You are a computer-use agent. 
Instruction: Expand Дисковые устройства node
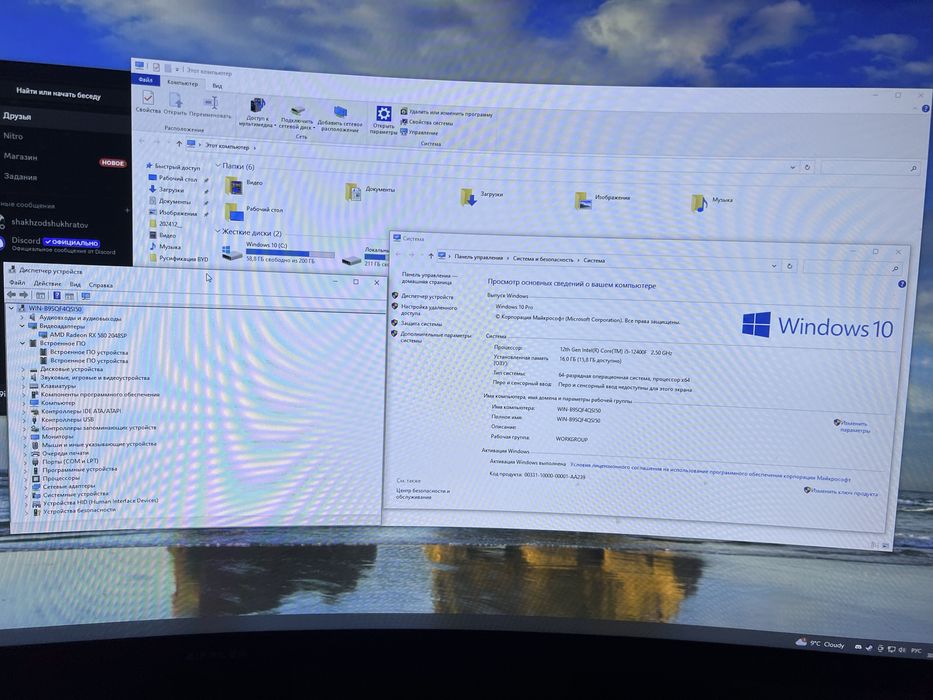click(x=23, y=369)
